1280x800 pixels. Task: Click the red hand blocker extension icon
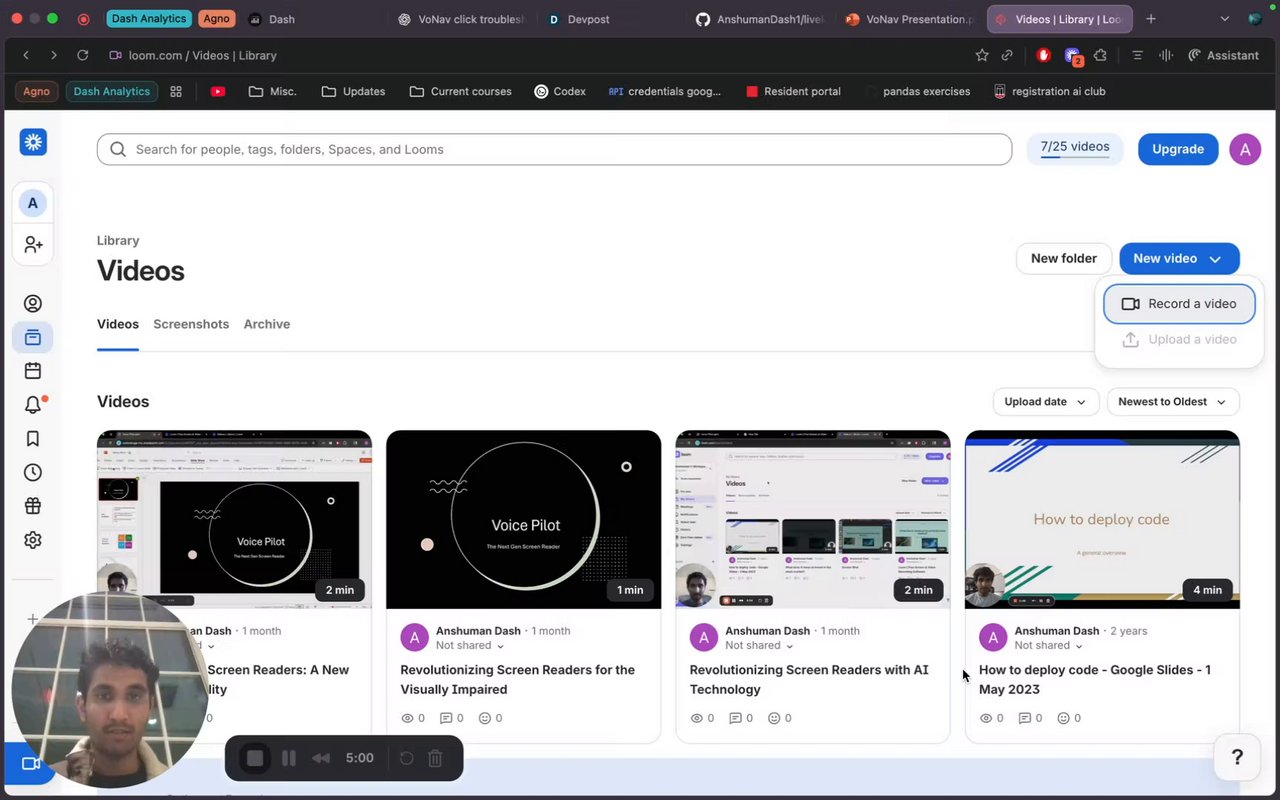[x=1044, y=55]
